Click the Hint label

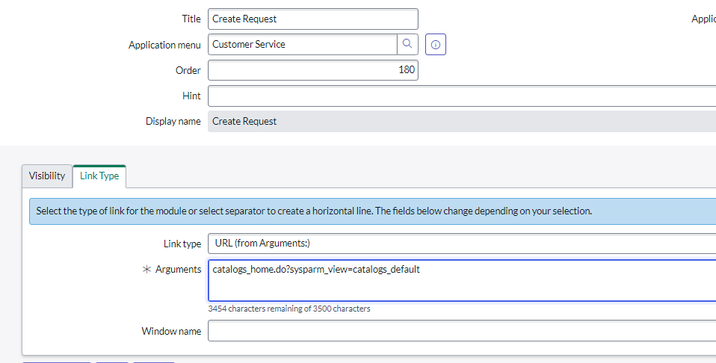pyautogui.click(x=191, y=96)
